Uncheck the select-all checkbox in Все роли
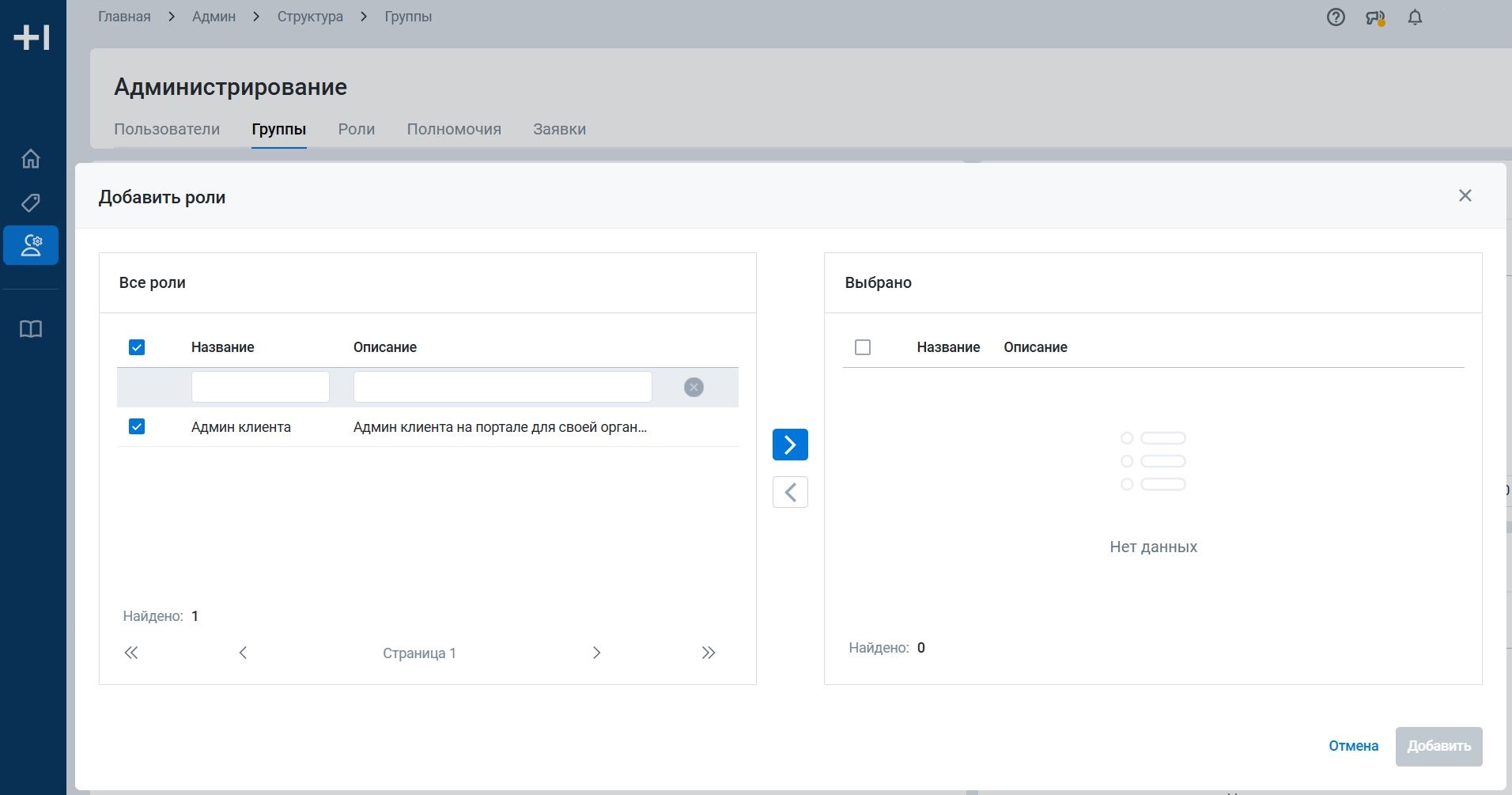1512x795 pixels. point(137,347)
